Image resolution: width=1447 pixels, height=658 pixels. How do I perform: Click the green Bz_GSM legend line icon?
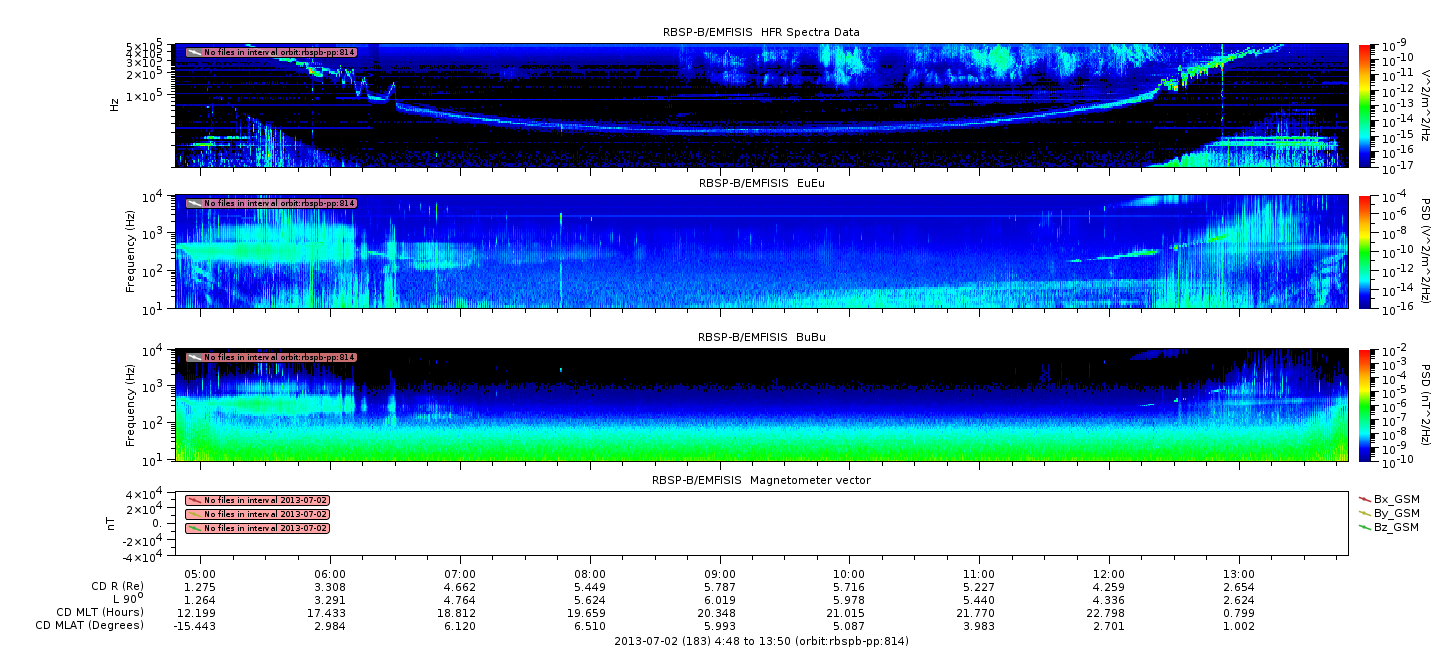tap(1364, 526)
